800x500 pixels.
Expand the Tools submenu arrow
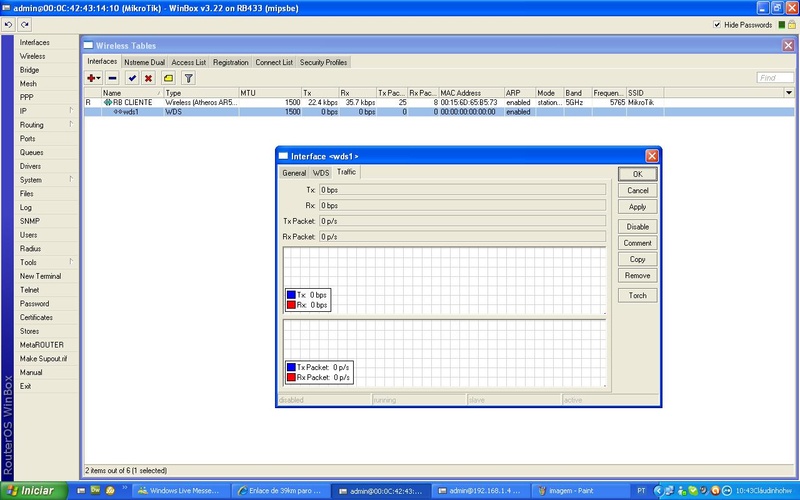click(71, 261)
